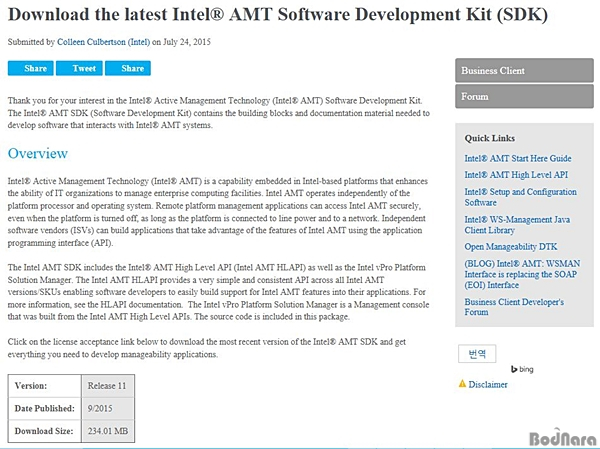
Task: Open the Disclaimer link
Action: [x=488, y=385]
